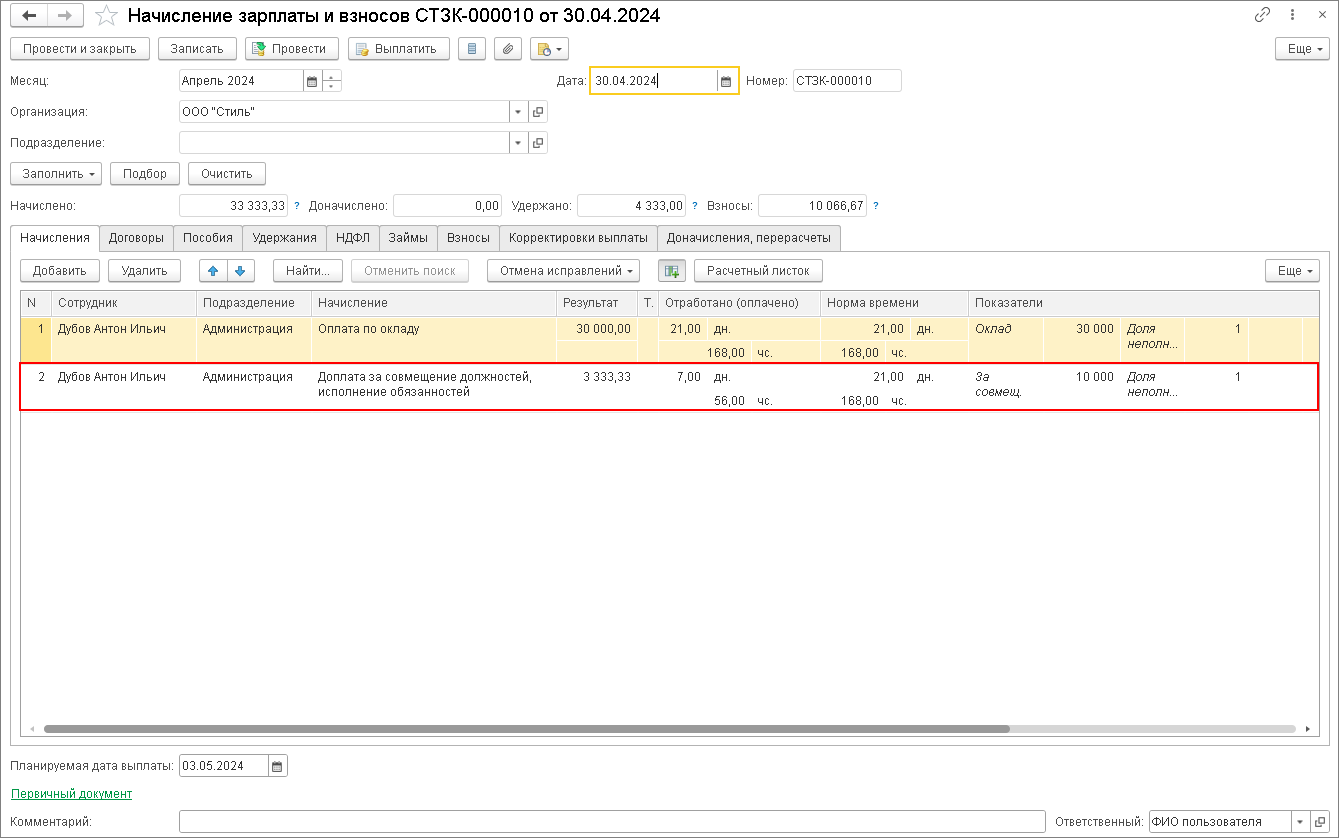
Task: Click the Выплатить button
Action: (398, 48)
